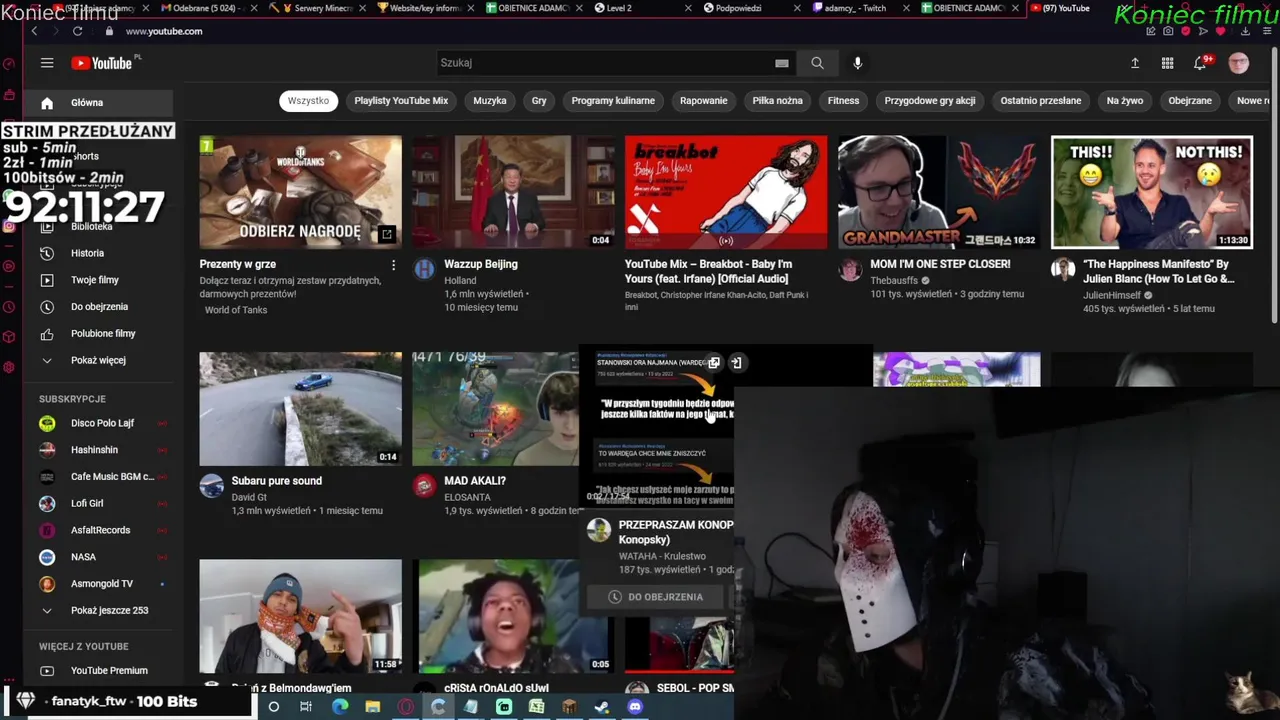Viewport: 1280px width, 720px height.
Task: Open MOM I'M ONE STEP CLOSER thumbnail
Action: coord(939,192)
